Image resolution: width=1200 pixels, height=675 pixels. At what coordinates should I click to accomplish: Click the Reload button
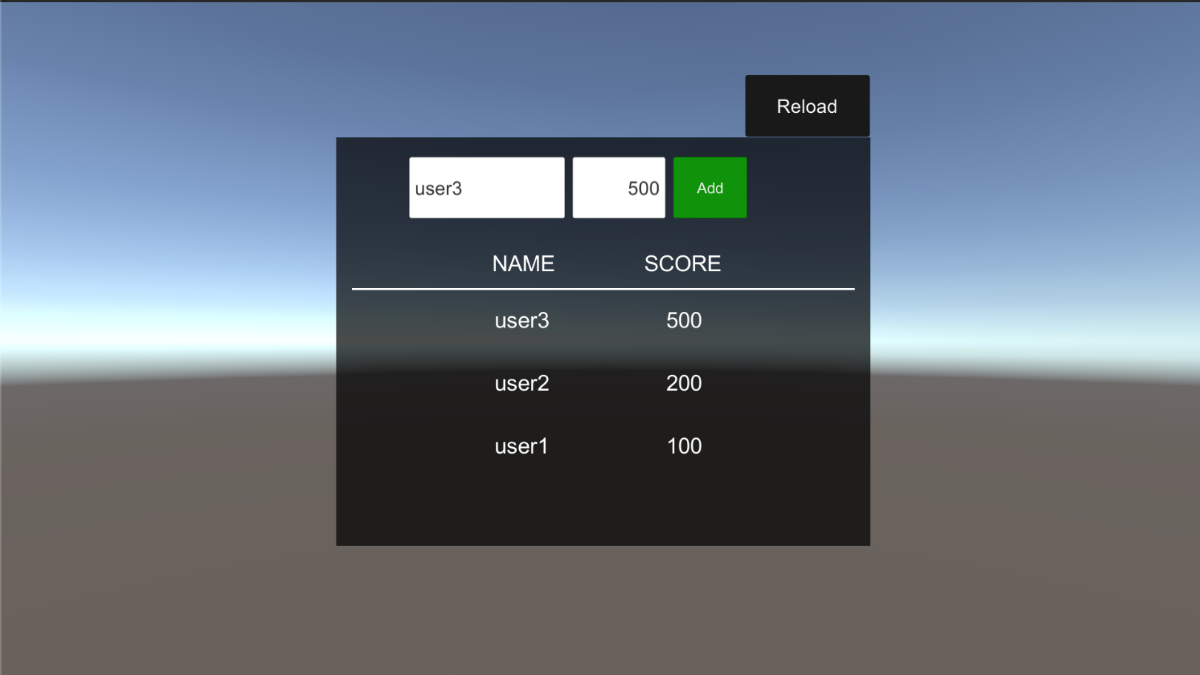[x=807, y=106]
